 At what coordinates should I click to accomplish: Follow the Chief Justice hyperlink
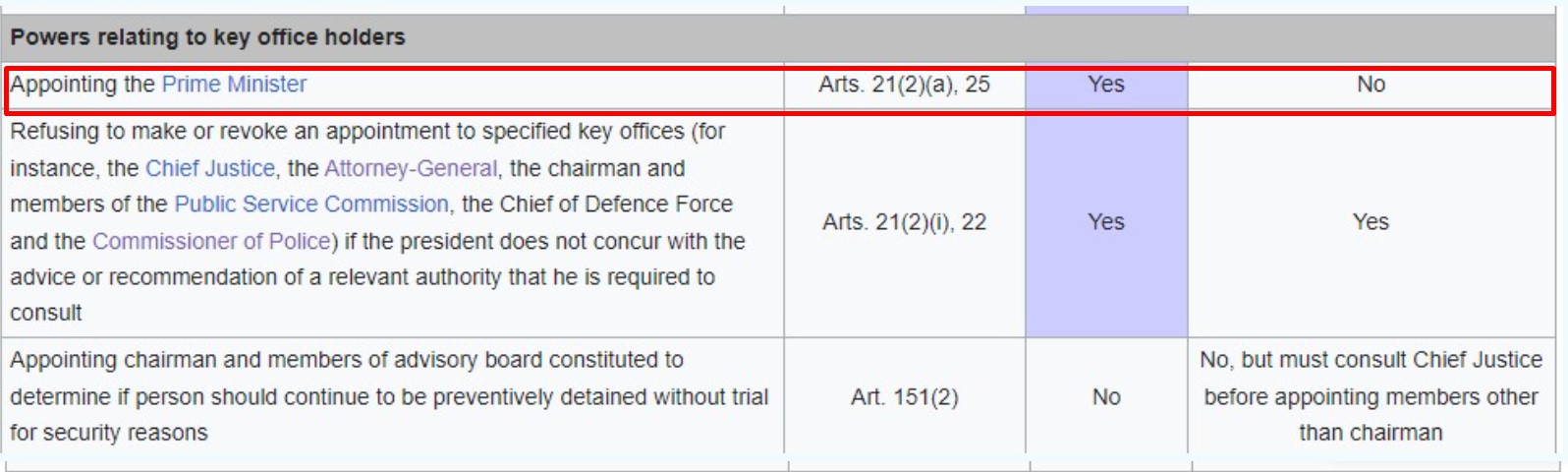209,168
